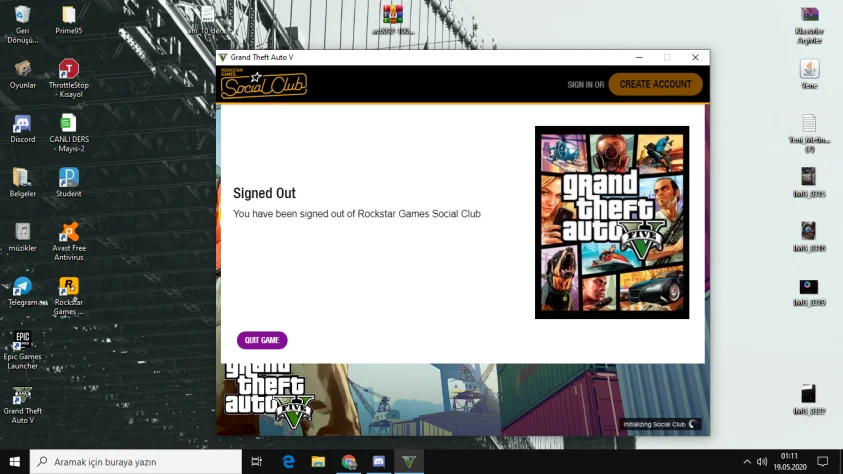
Task: Open Task View from taskbar
Action: coord(256,462)
